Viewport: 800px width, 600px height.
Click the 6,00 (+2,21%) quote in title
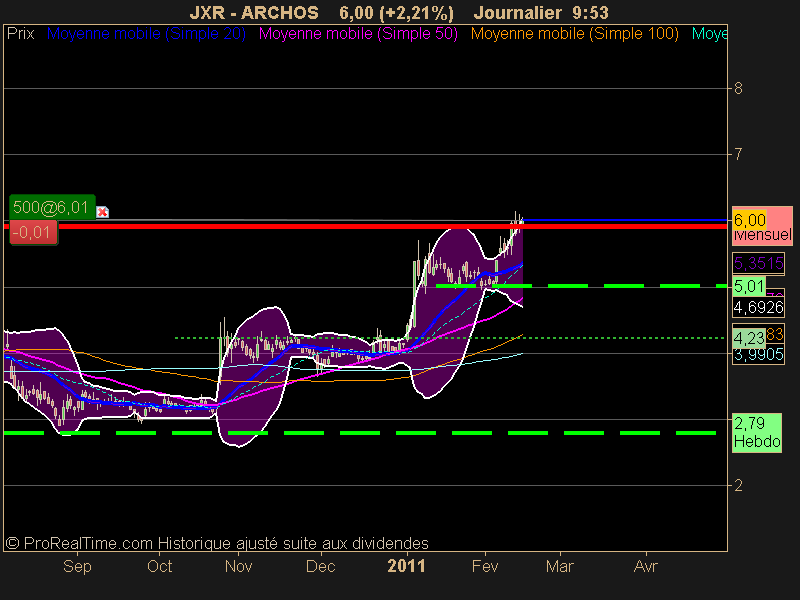tap(396, 12)
